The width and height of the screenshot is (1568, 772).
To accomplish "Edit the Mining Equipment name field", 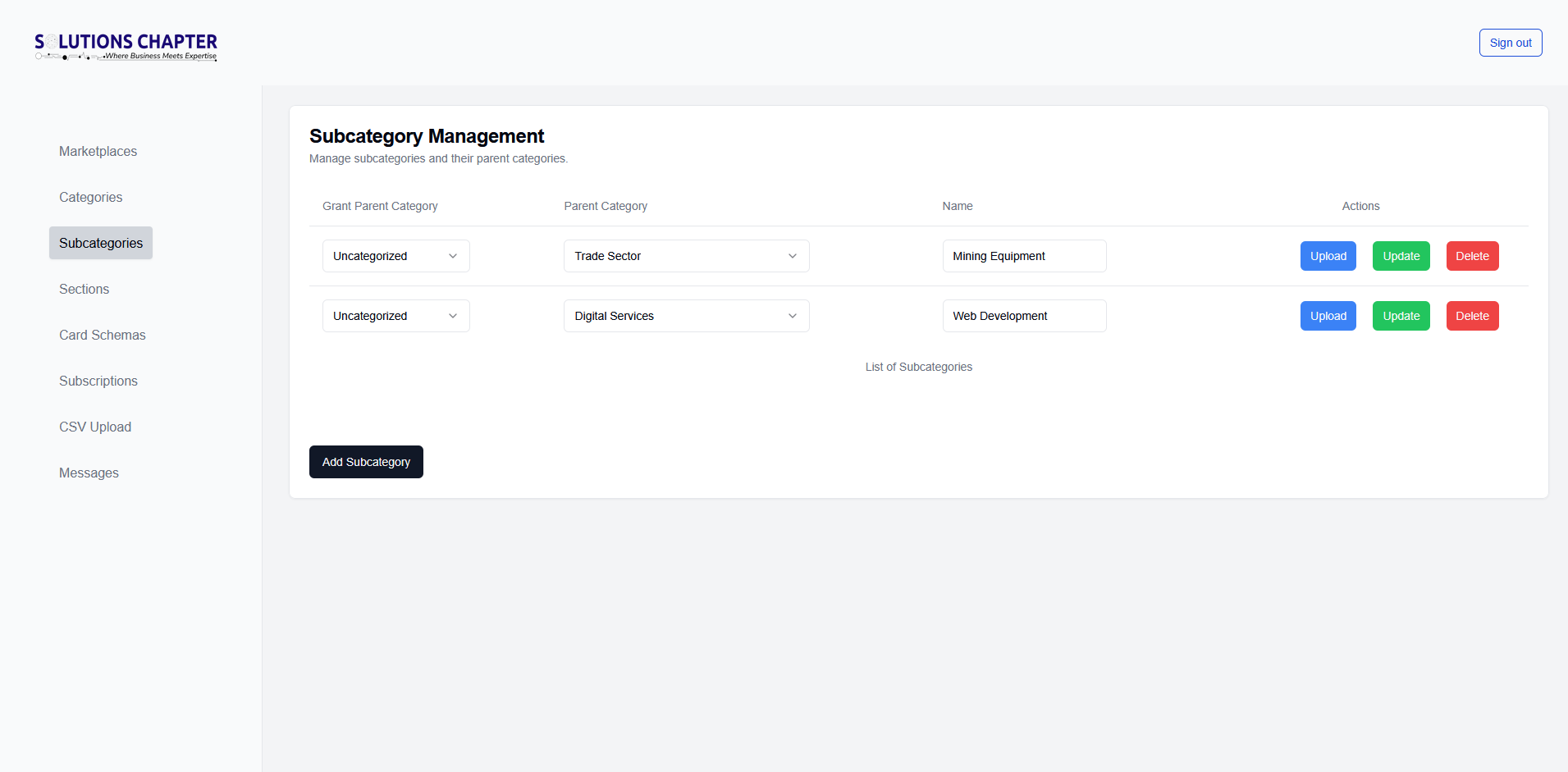I will [1023, 256].
